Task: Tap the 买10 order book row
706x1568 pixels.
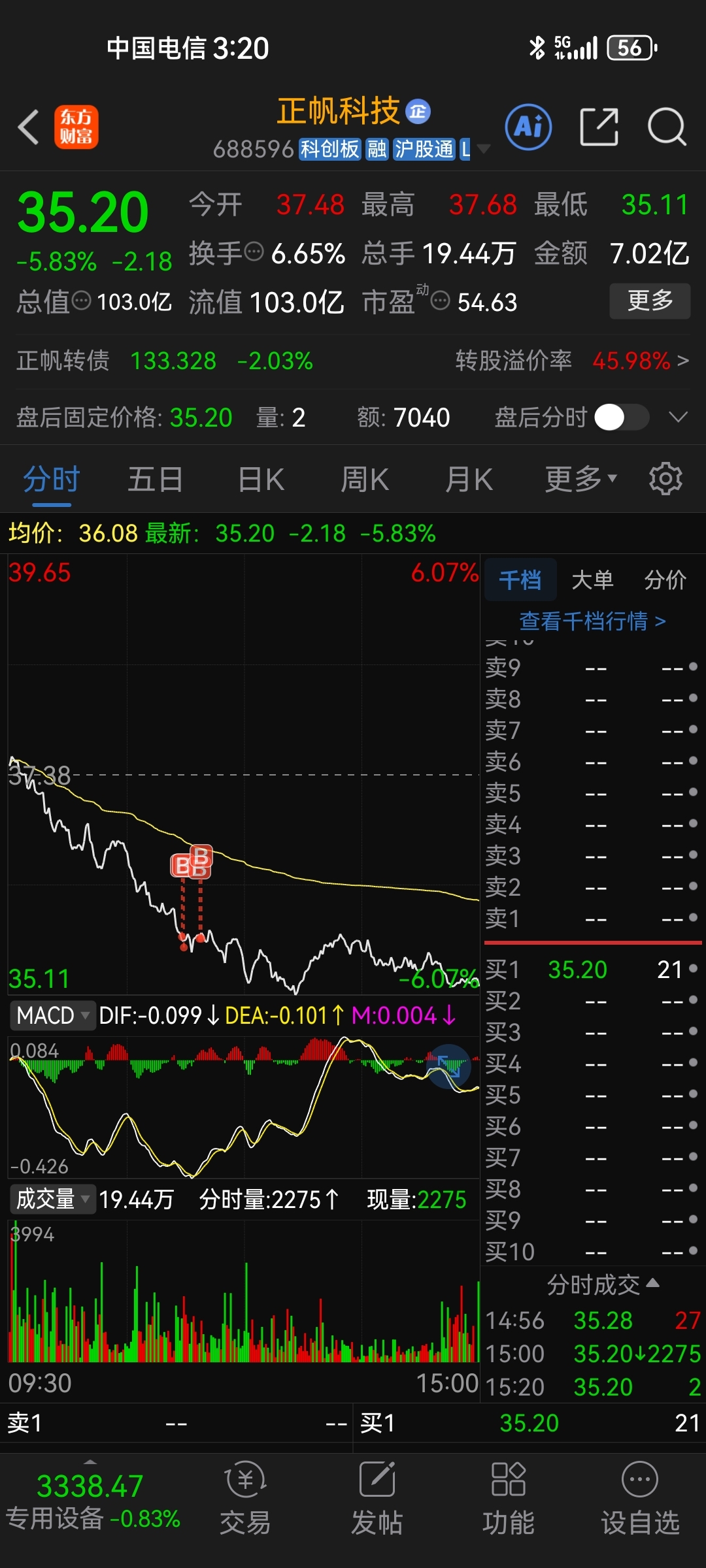Action: 592,1251
